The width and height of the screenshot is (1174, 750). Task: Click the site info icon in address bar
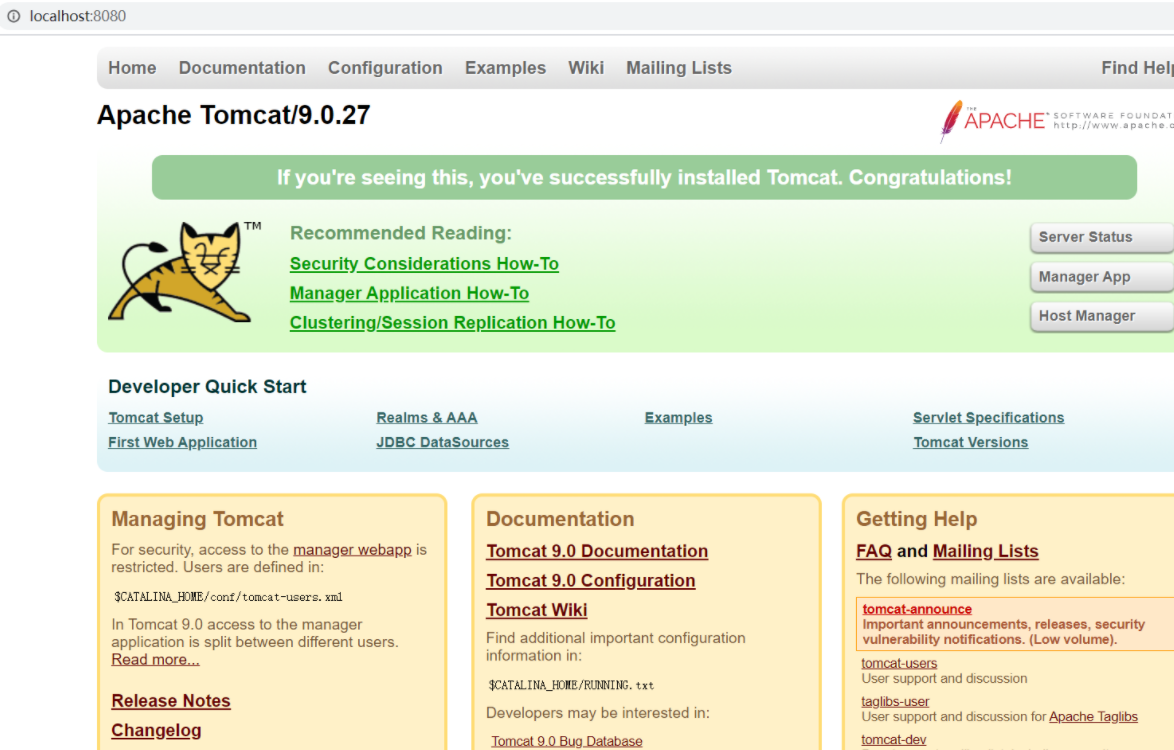[x=13, y=16]
